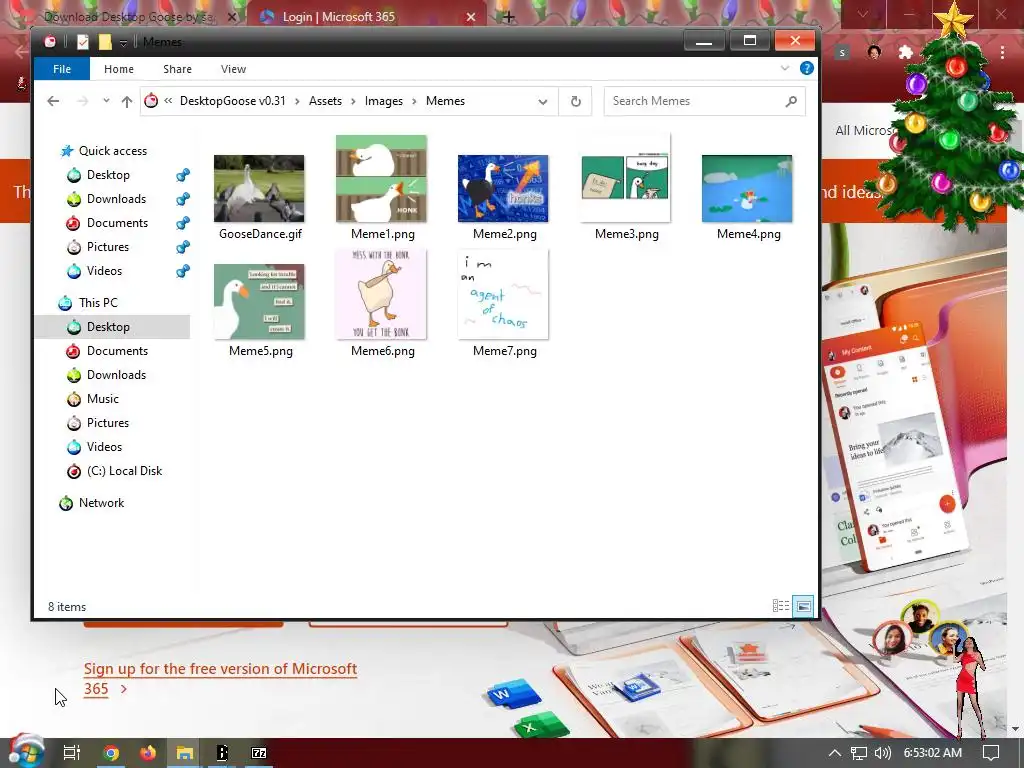The height and width of the screenshot is (768, 1024).
Task: Expand the ribbon with the chevron
Action: pos(785,68)
